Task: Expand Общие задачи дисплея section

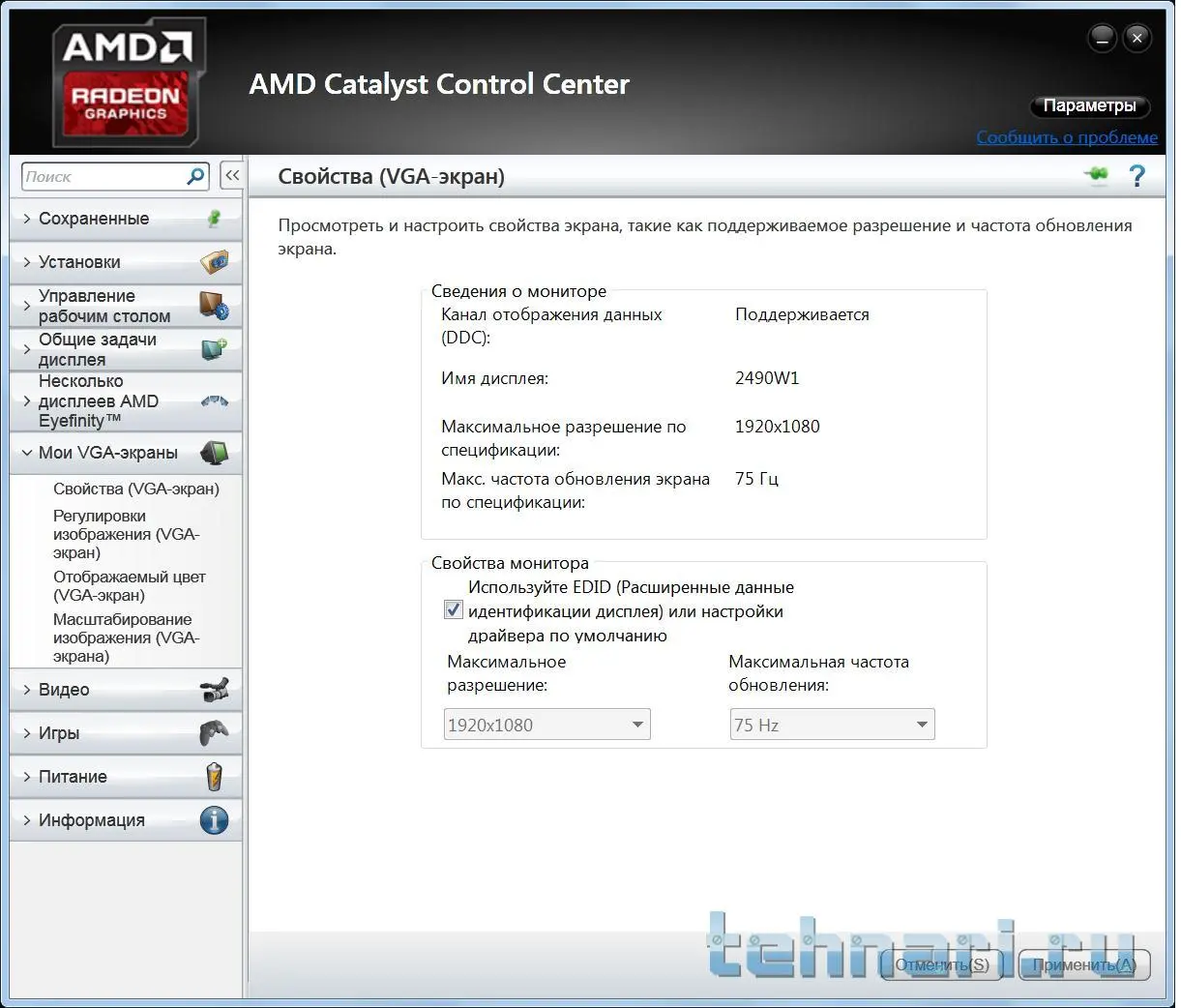Action: pyautogui.click(x=126, y=349)
